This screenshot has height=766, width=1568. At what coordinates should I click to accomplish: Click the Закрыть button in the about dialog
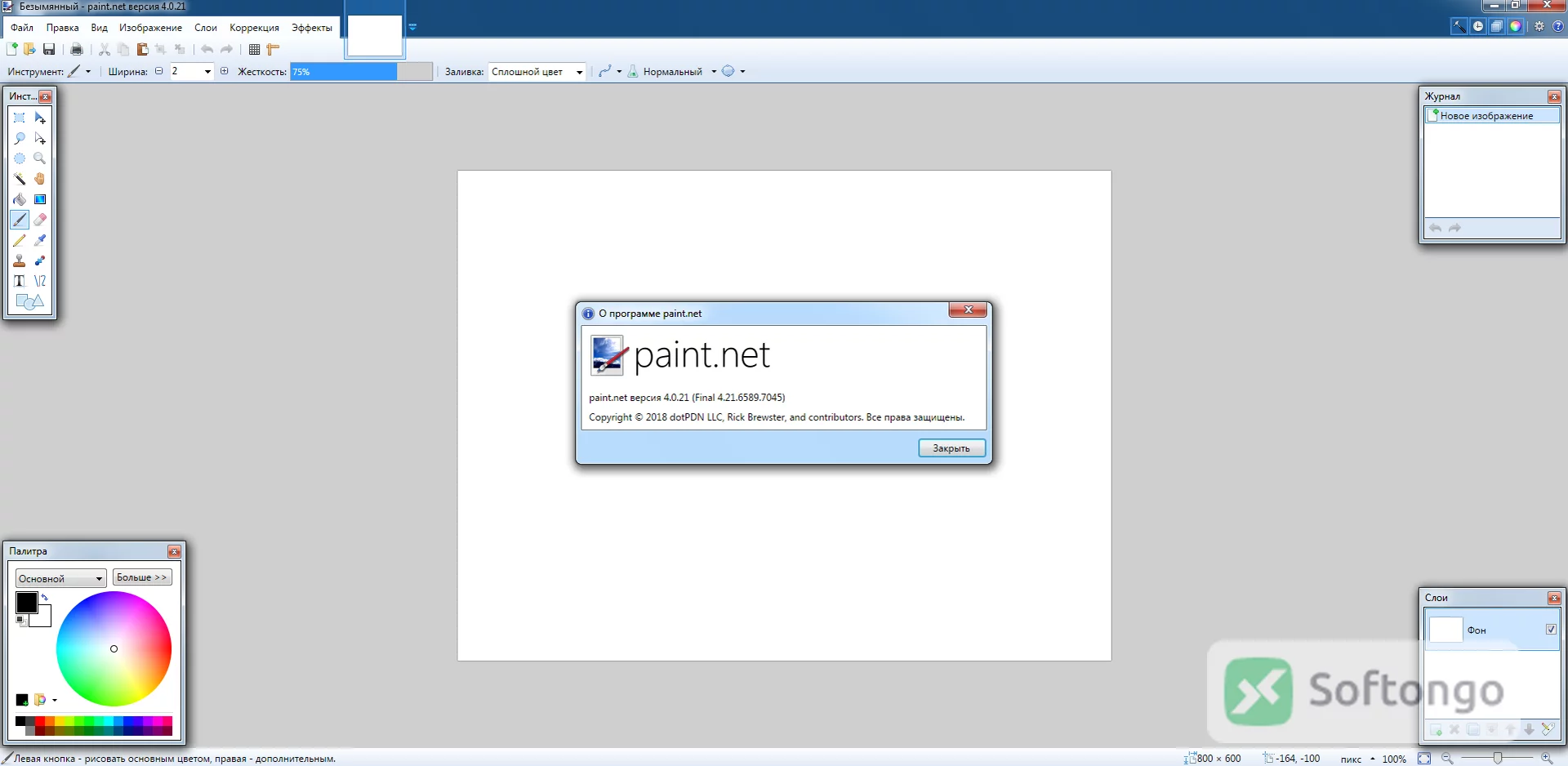[951, 448]
